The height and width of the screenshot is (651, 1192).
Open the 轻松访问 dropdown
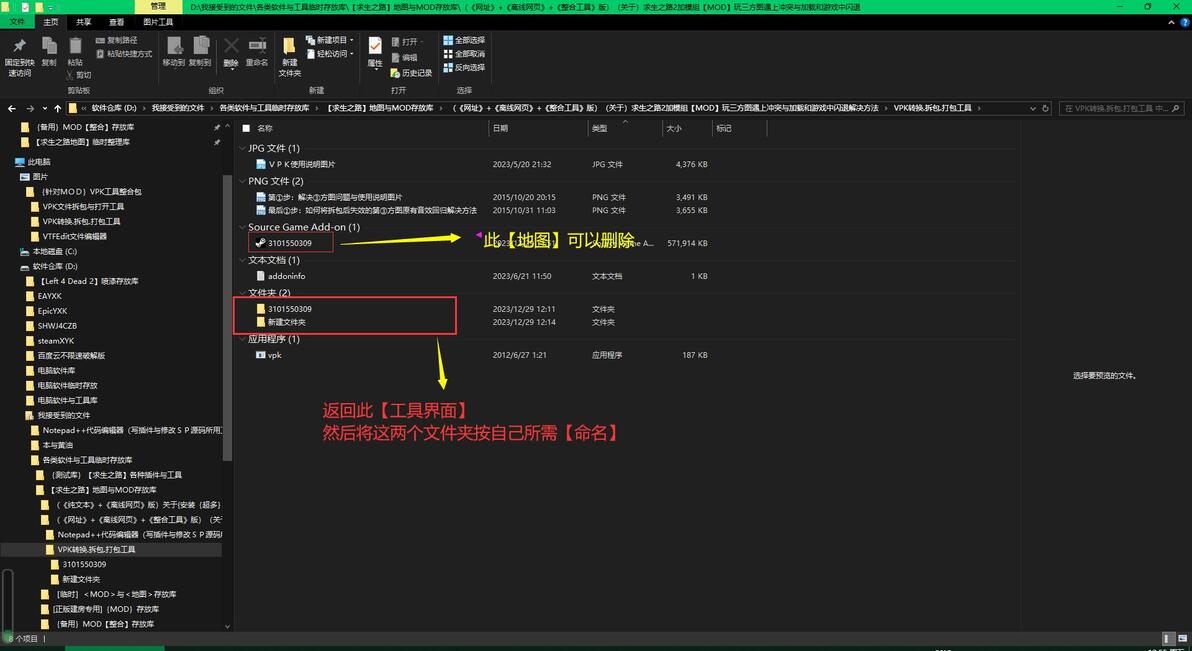[x=329, y=54]
